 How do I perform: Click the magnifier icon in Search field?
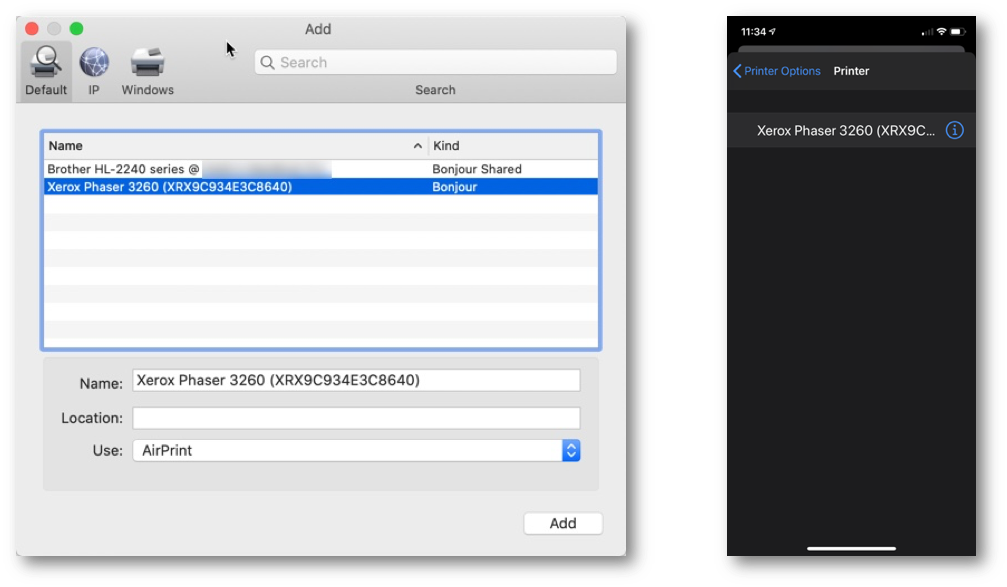click(267, 62)
